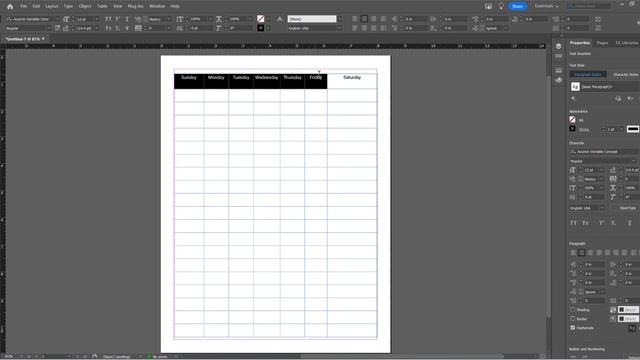This screenshot has width=640, height=360.
Task: Toggle Superscript in the Control bar
Action: coord(118,19)
